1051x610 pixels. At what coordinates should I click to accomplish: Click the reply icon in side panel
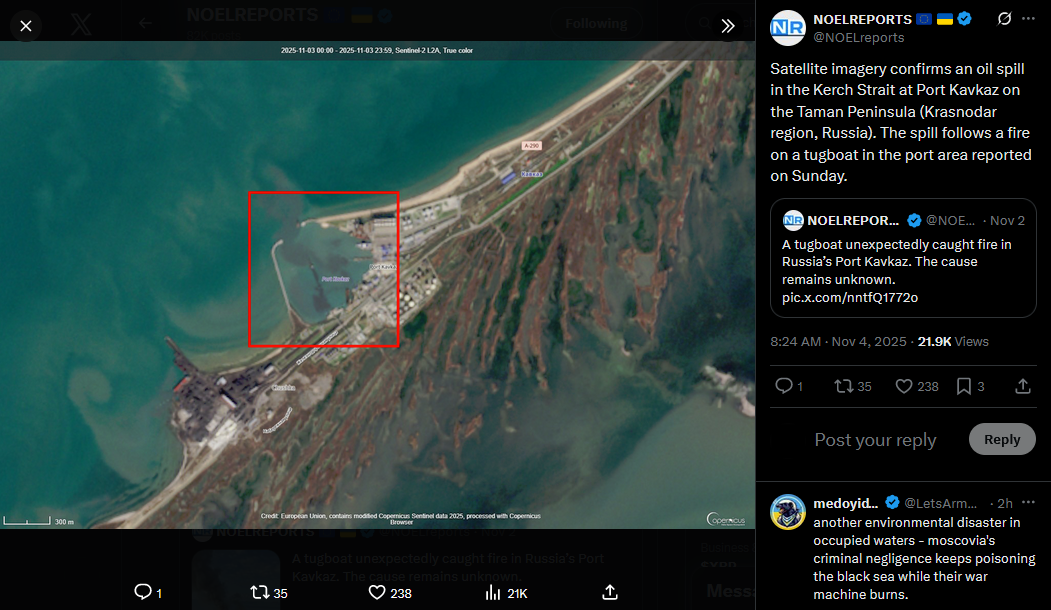784,385
